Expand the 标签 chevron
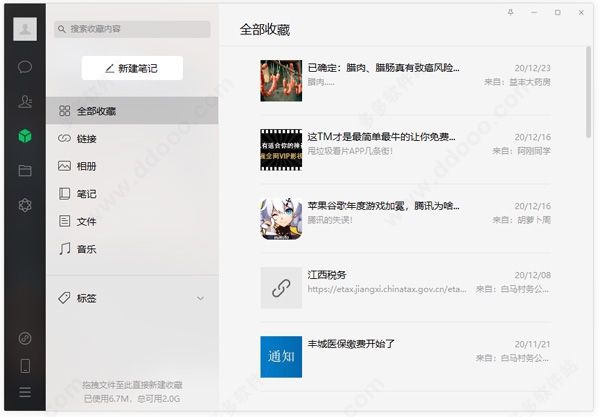The width and height of the screenshot is (600, 417). pyautogui.click(x=201, y=298)
